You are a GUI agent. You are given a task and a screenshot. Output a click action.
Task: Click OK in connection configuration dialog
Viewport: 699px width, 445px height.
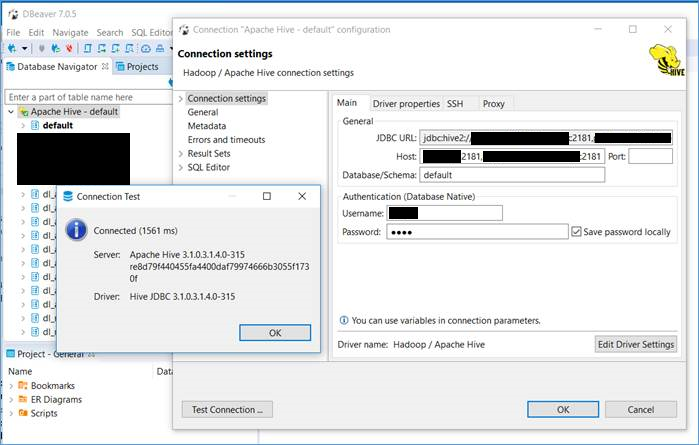coord(563,409)
